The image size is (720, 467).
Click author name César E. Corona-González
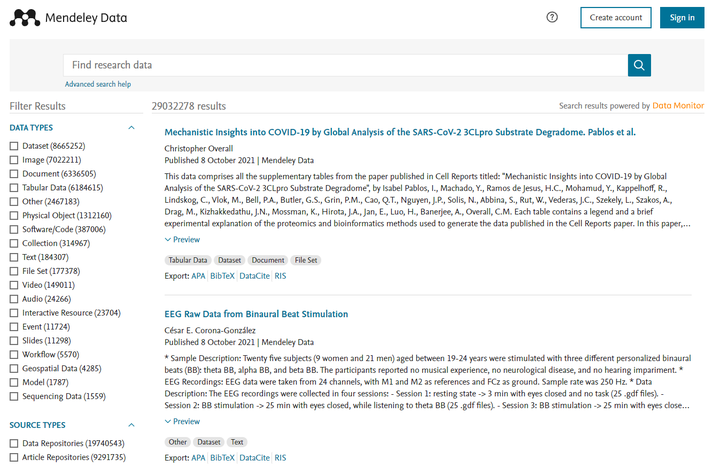210,331
